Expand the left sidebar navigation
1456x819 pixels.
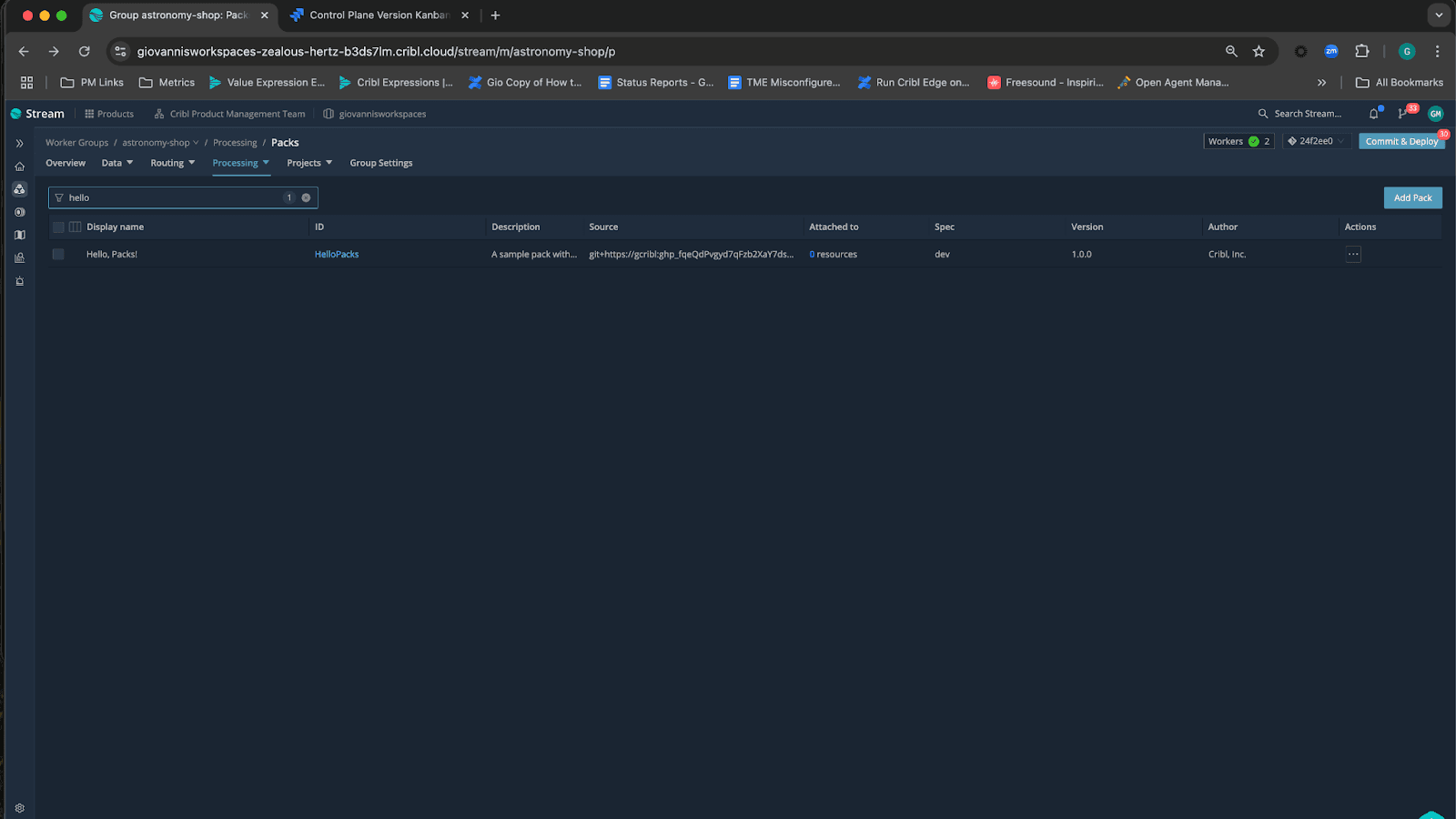click(x=19, y=144)
